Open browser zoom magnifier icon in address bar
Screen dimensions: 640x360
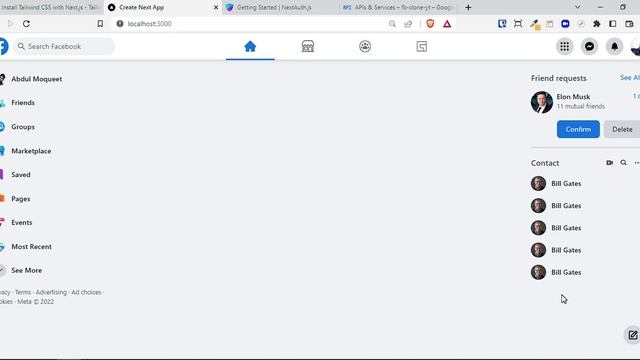click(x=392, y=24)
